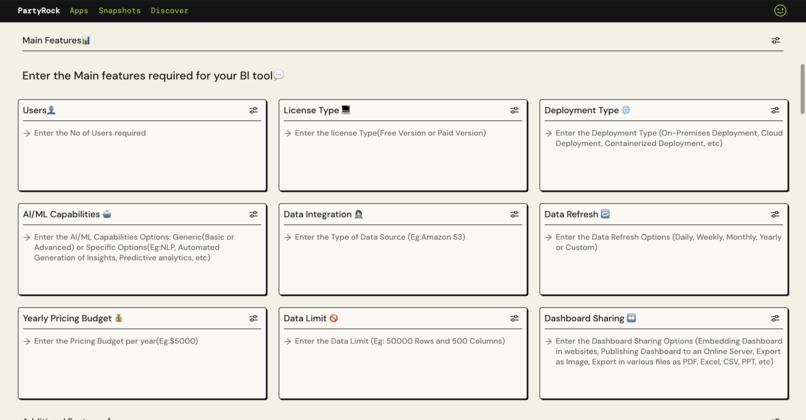This screenshot has height=420, width=806.
Task: Click the 'Users' widget title
Action: pyautogui.click(x=39, y=110)
